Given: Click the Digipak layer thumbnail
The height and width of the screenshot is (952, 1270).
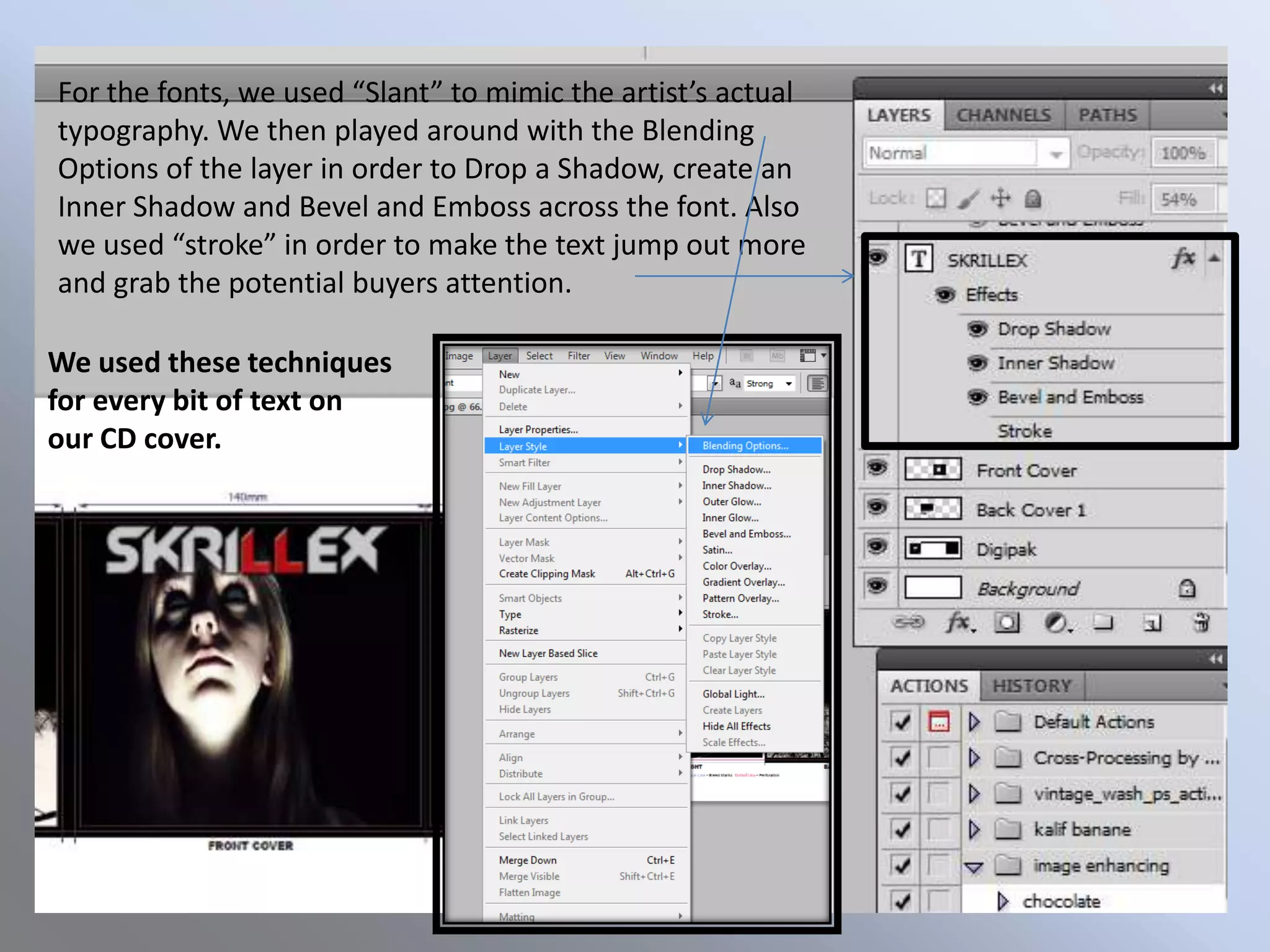Looking at the screenshot, I should click(933, 549).
